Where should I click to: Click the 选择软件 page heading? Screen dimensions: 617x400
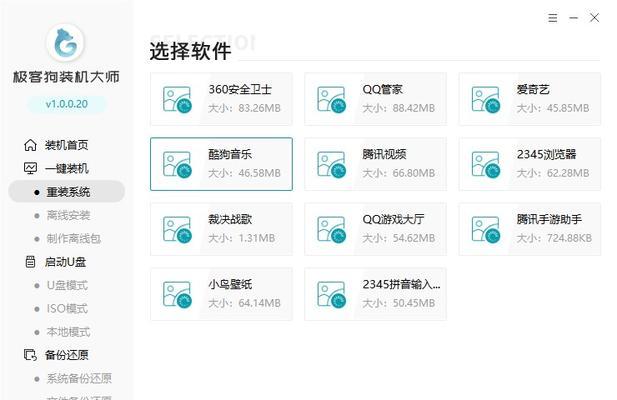coord(190,51)
